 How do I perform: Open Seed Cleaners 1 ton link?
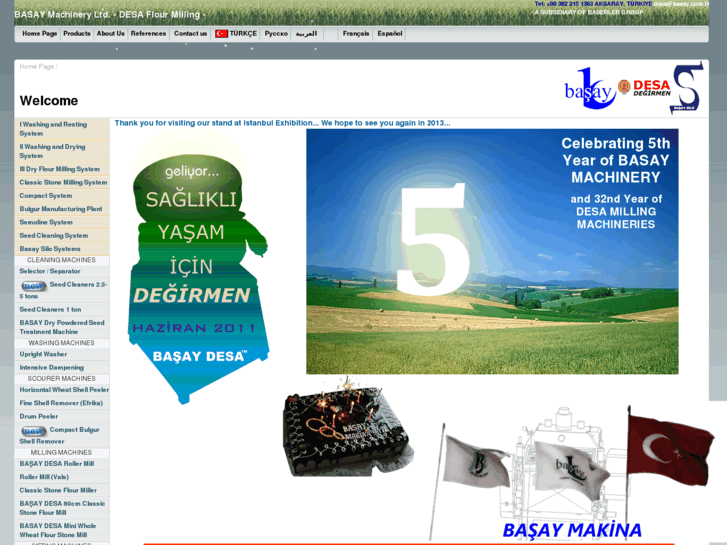point(62,310)
